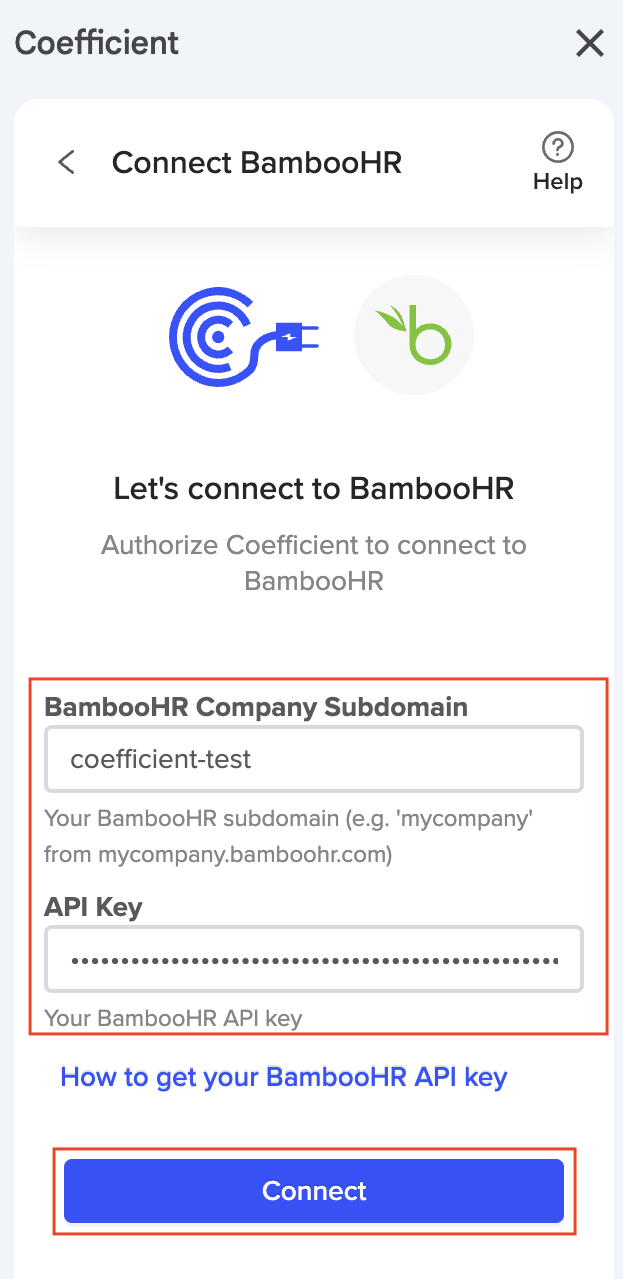Click the Help label under the question mark
The height and width of the screenshot is (1279, 623).
click(x=557, y=182)
